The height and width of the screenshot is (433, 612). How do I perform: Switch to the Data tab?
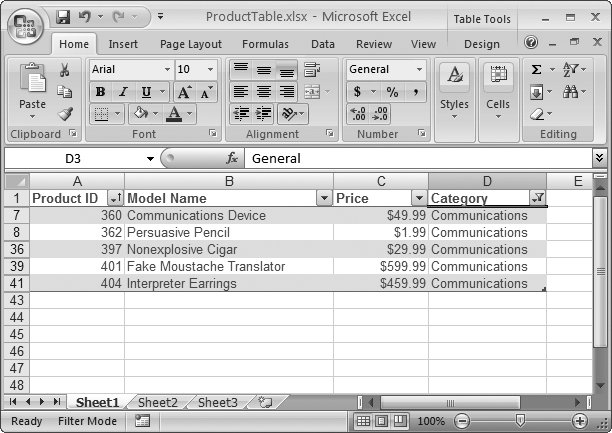click(x=323, y=44)
